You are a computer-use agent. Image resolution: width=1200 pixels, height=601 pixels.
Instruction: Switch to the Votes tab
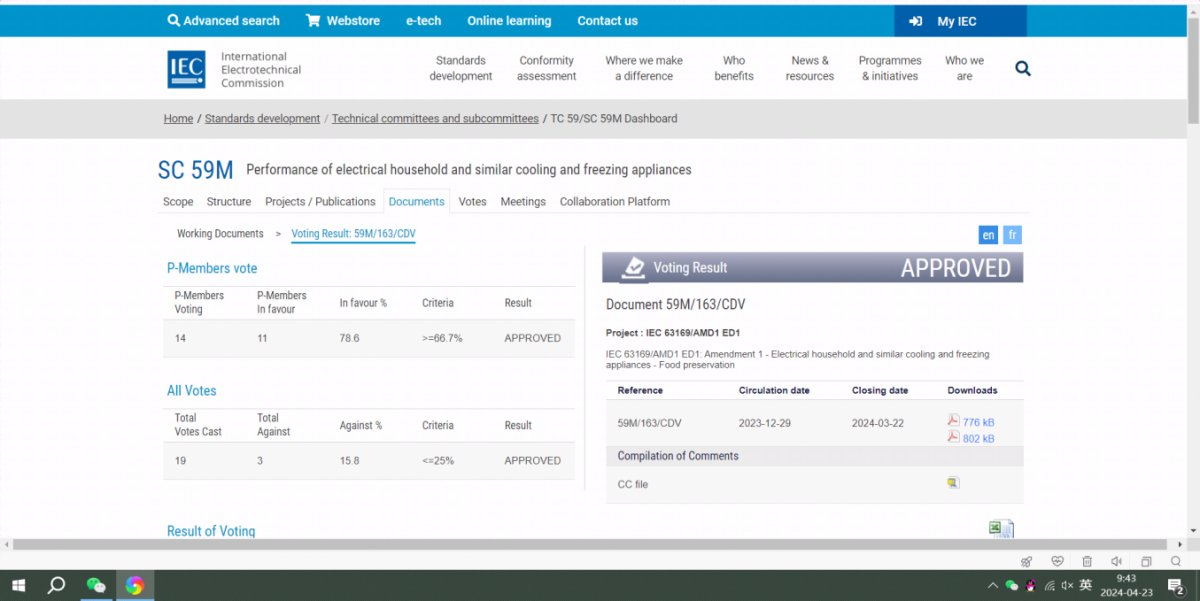[472, 202]
